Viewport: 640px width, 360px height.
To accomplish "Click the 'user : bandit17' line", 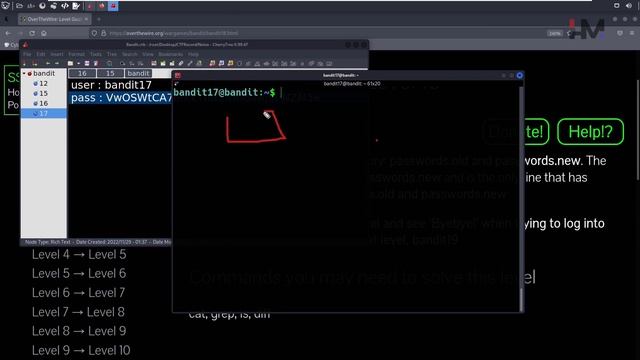I will [111, 85].
